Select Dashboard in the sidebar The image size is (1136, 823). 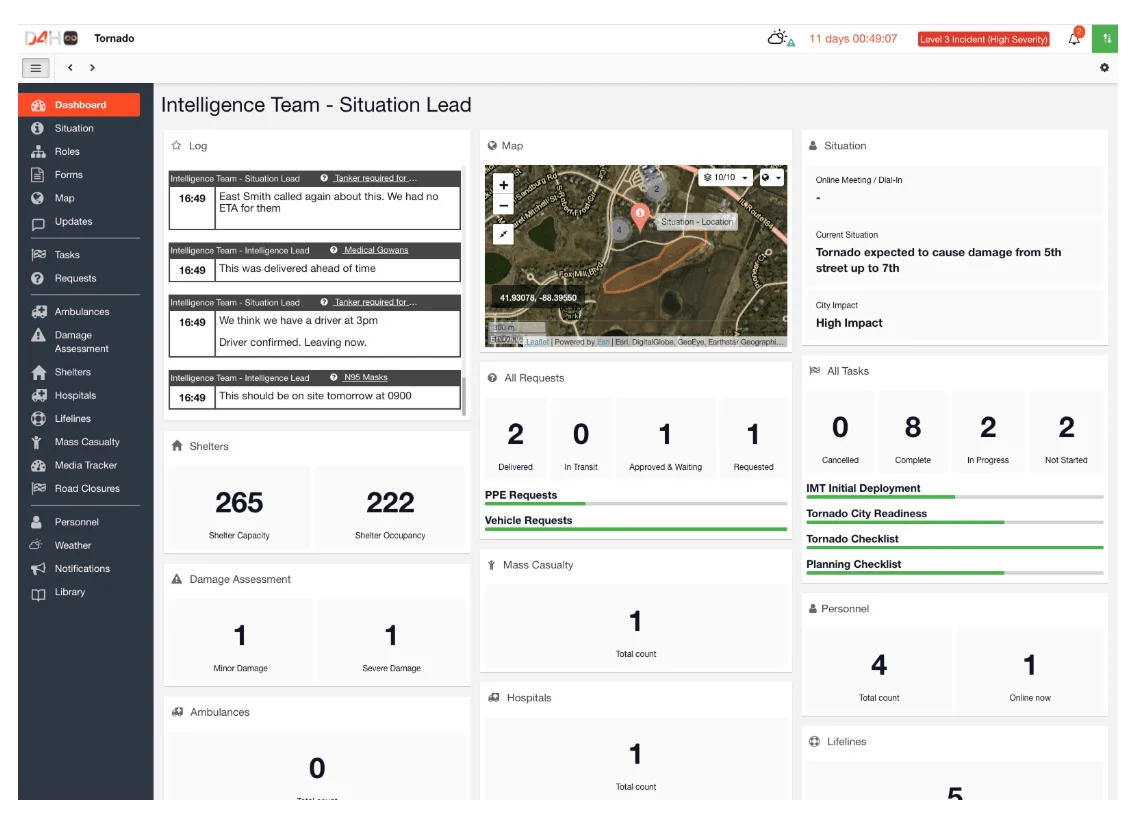click(x=79, y=105)
